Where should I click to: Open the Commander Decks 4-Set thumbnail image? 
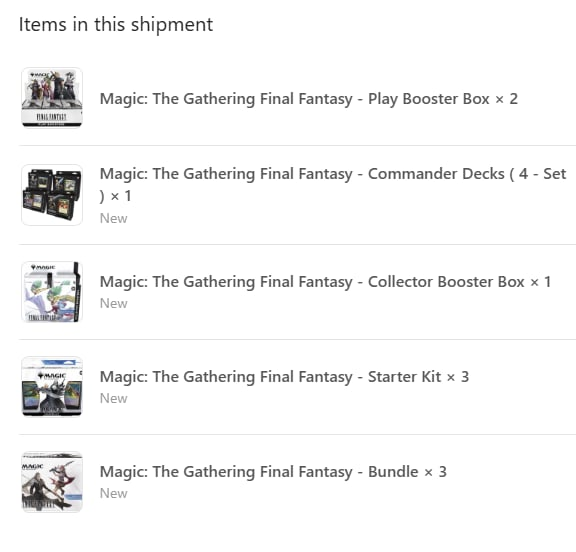tap(52, 195)
